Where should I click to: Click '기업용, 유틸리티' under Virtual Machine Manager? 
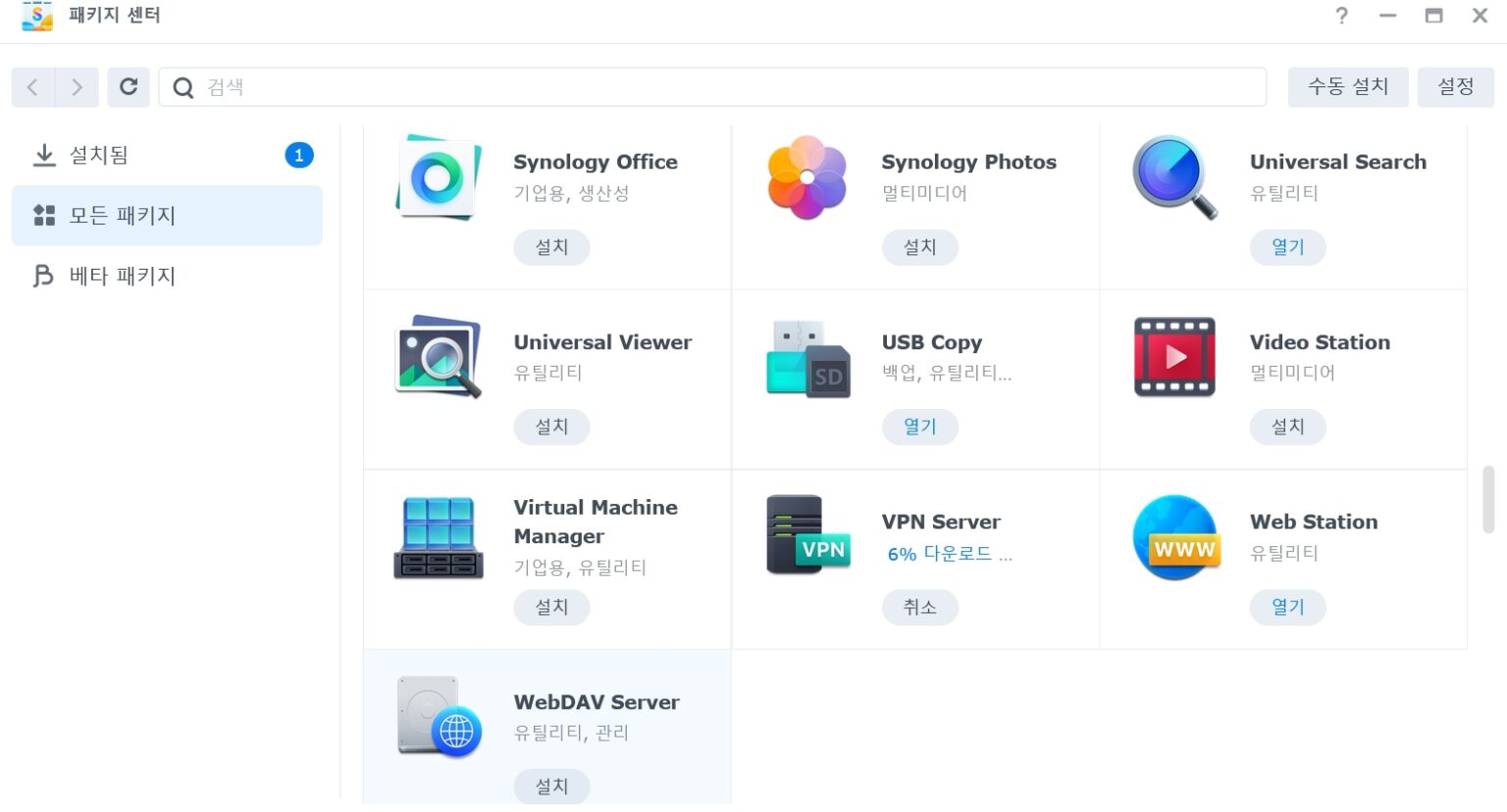coord(580,567)
